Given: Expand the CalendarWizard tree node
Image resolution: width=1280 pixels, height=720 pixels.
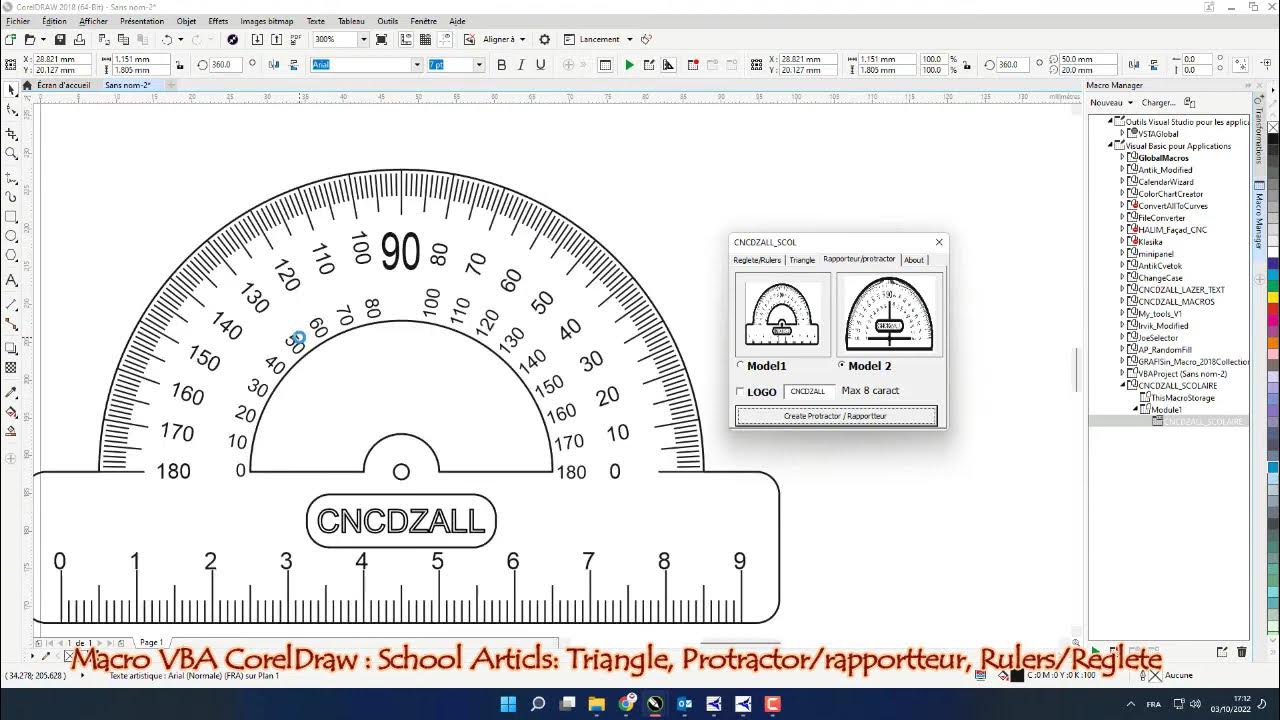Looking at the screenshot, I should [x=1122, y=182].
